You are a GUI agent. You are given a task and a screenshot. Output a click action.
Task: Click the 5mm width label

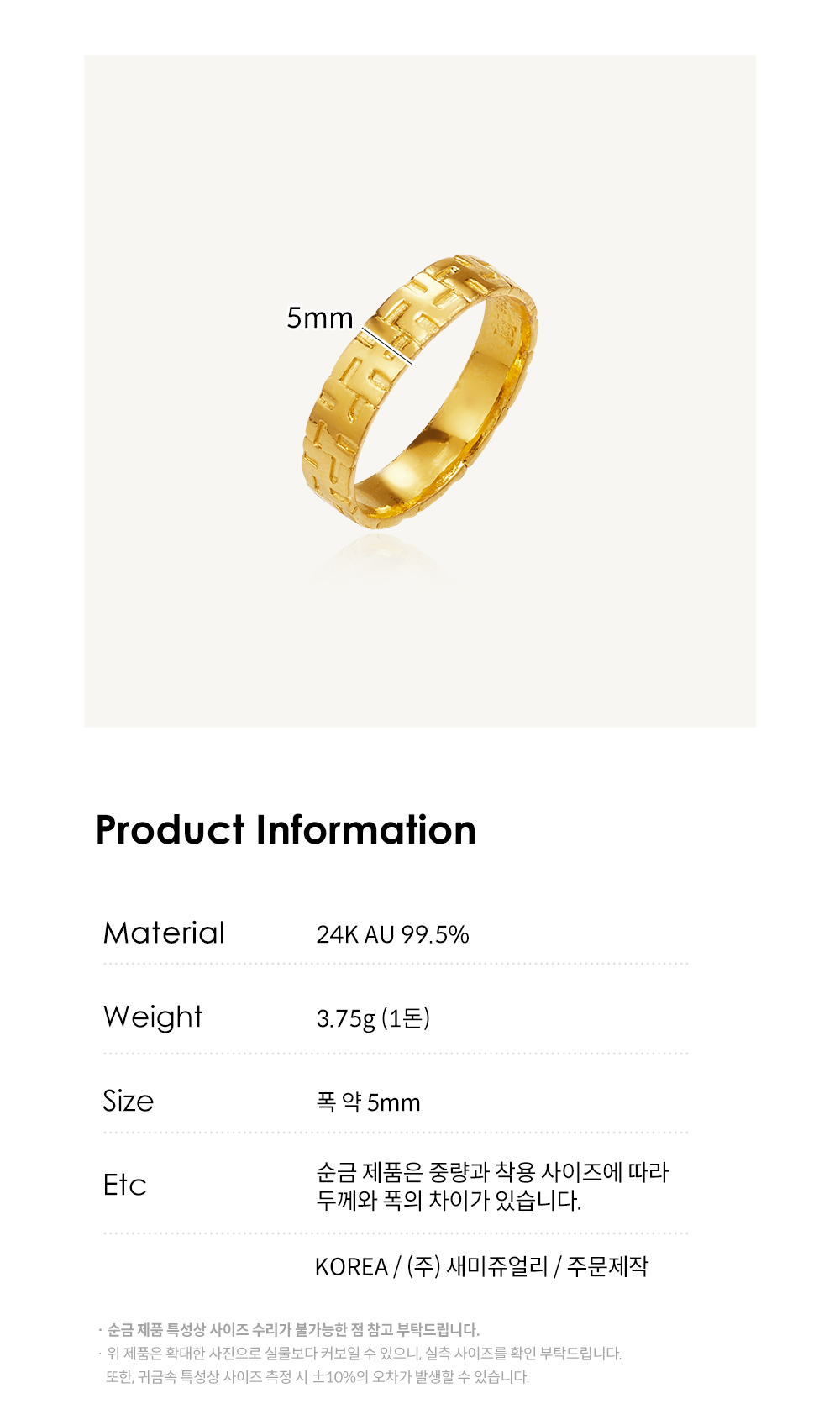pos(320,318)
